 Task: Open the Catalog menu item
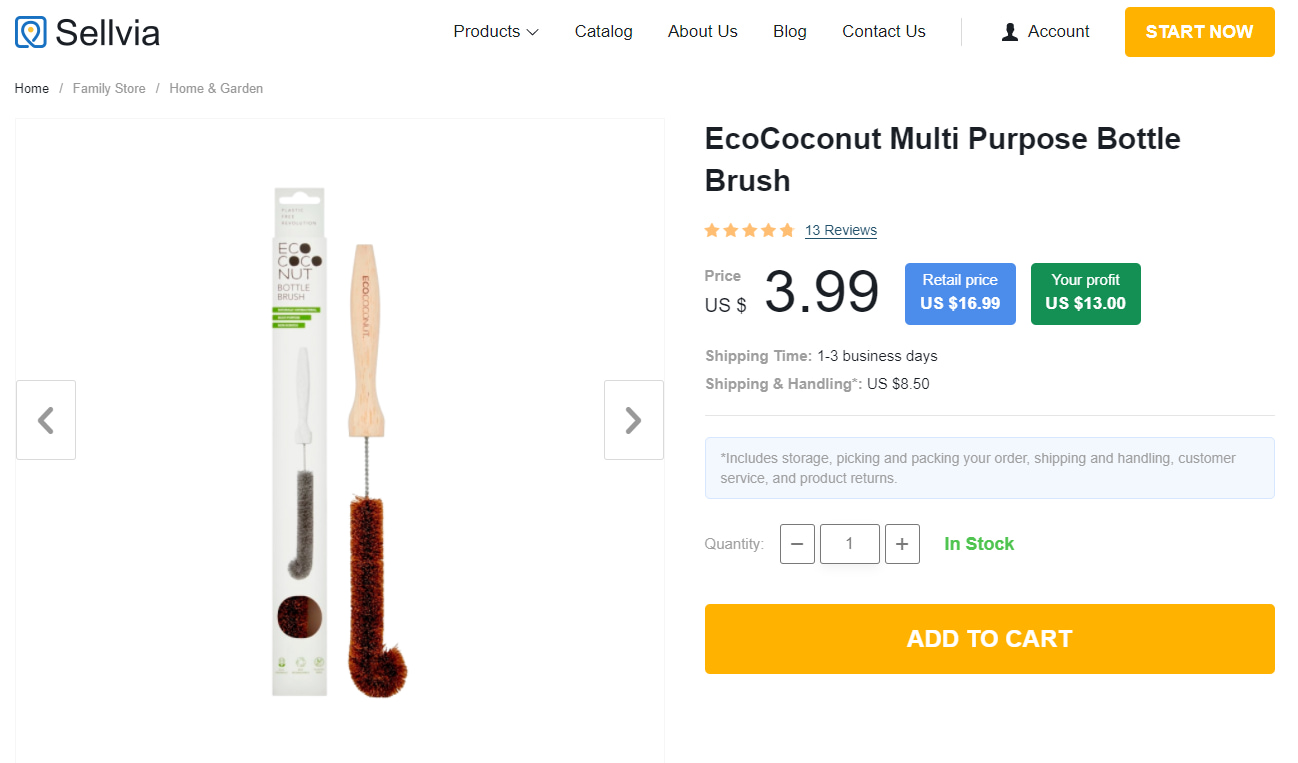pos(603,32)
